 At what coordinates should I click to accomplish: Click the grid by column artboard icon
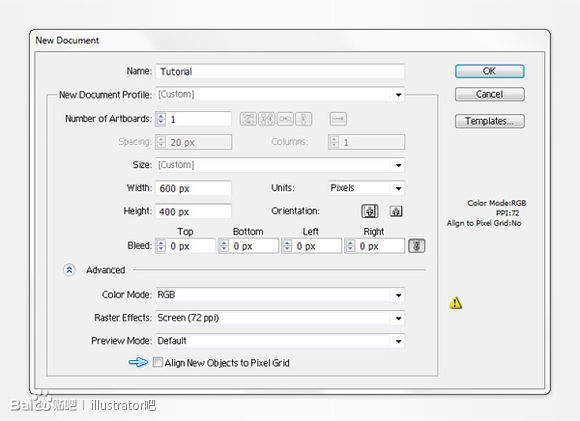click(x=267, y=119)
